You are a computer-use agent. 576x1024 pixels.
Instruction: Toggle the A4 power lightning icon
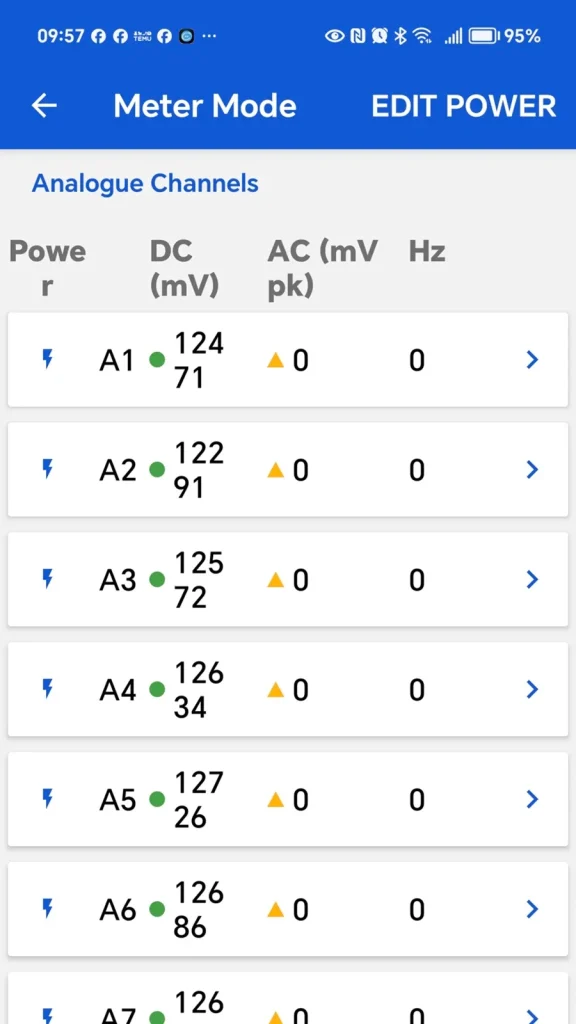(x=47, y=688)
